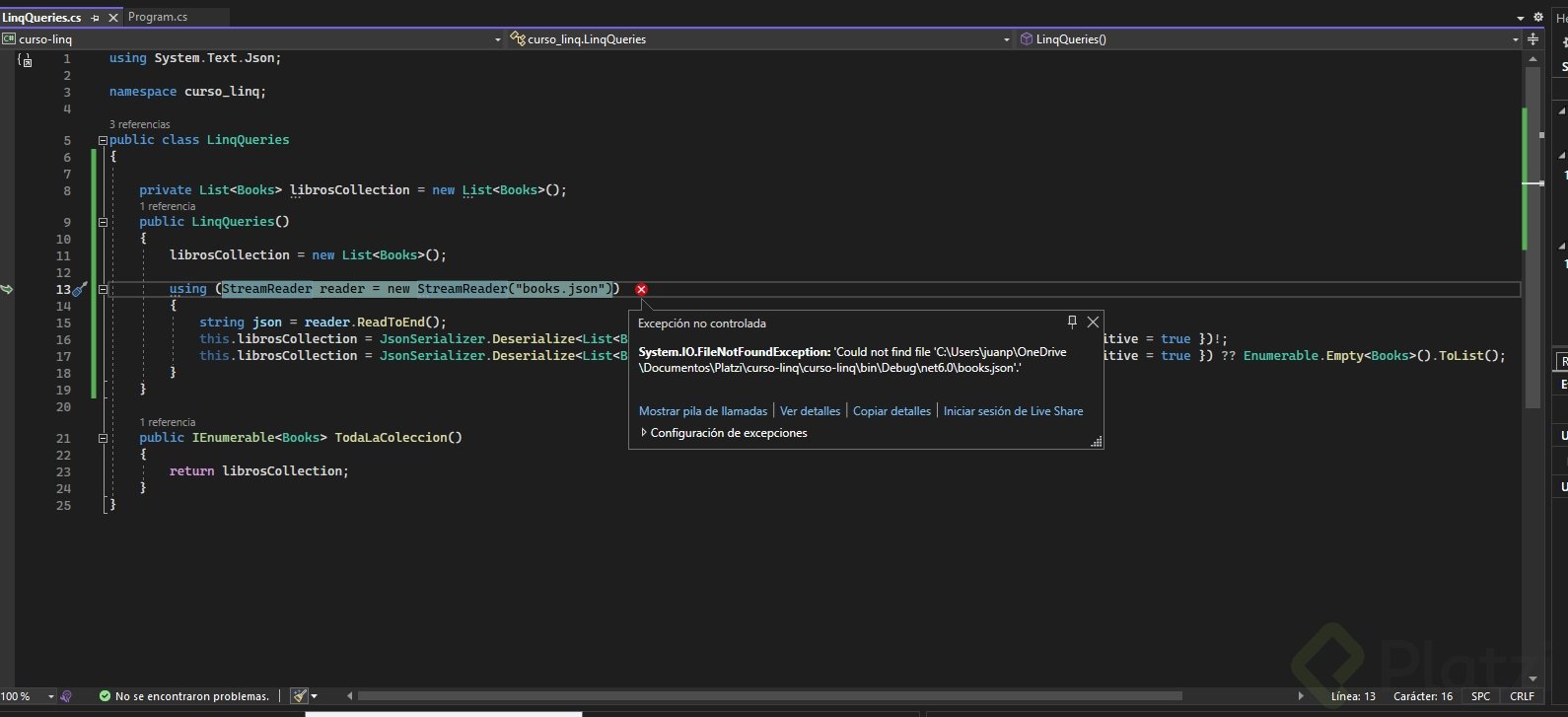Click the IntelliCode icon beside zoom

point(66,695)
